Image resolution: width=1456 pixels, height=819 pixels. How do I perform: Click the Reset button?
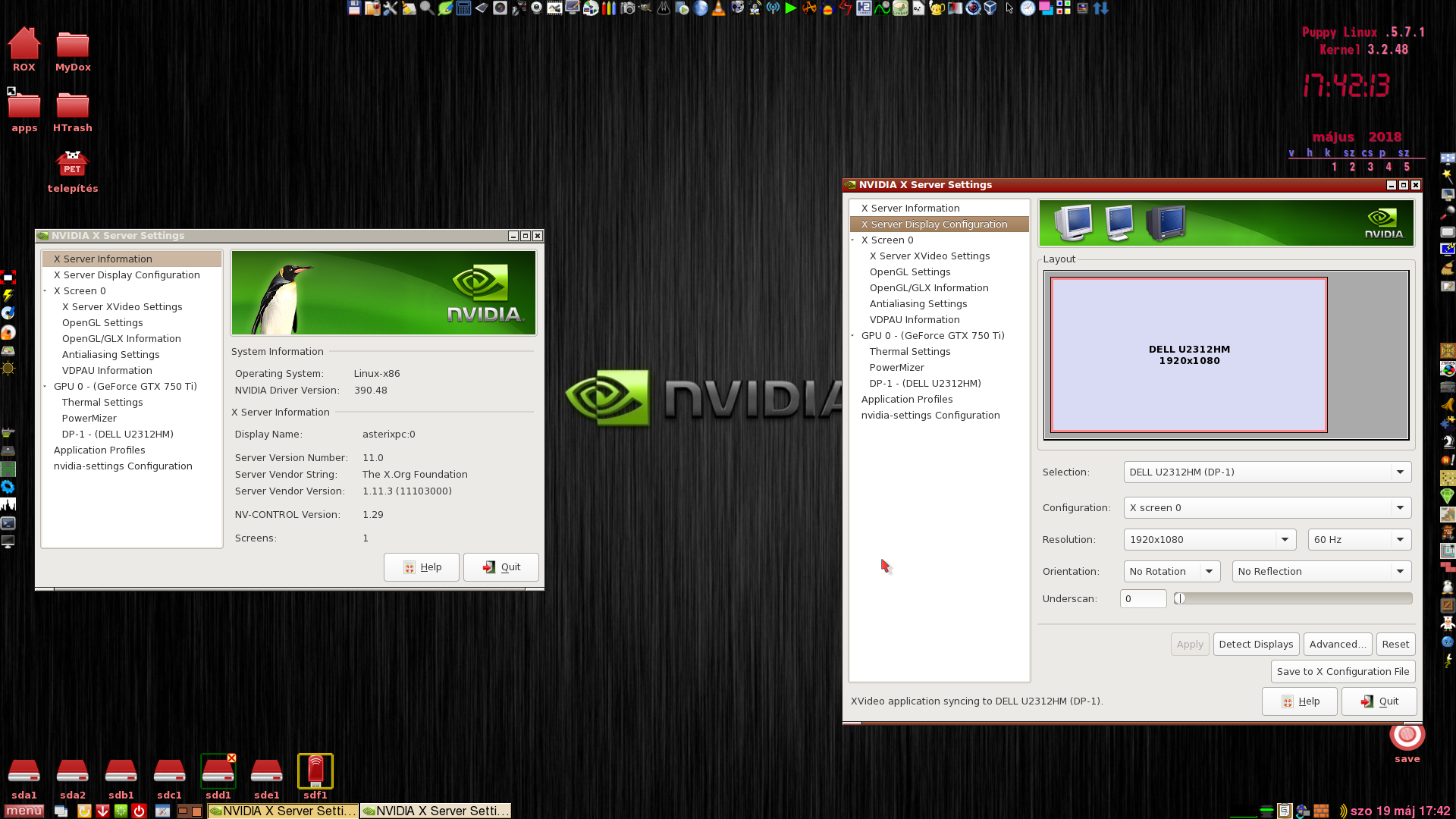coord(1395,644)
